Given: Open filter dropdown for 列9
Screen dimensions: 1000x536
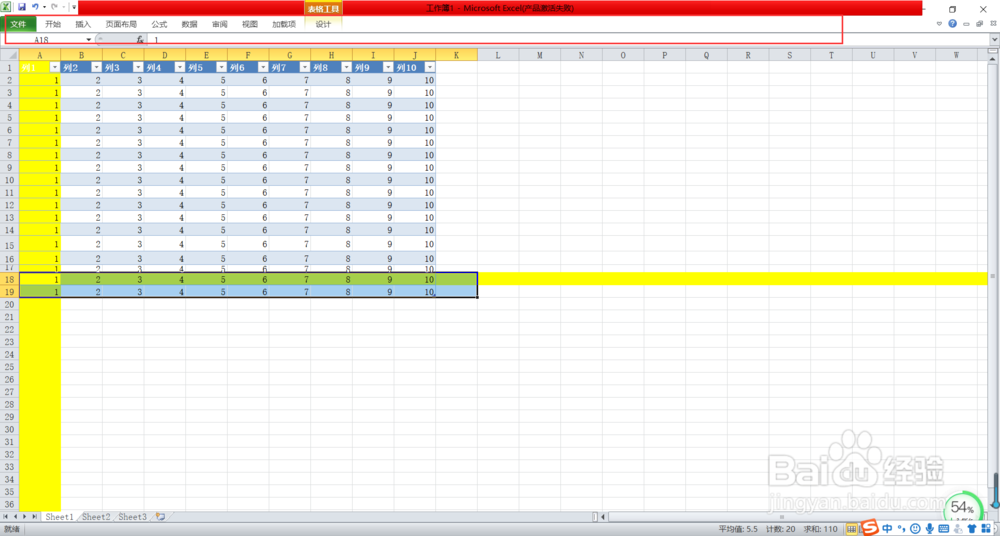Looking at the screenshot, I should [x=388, y=67].
